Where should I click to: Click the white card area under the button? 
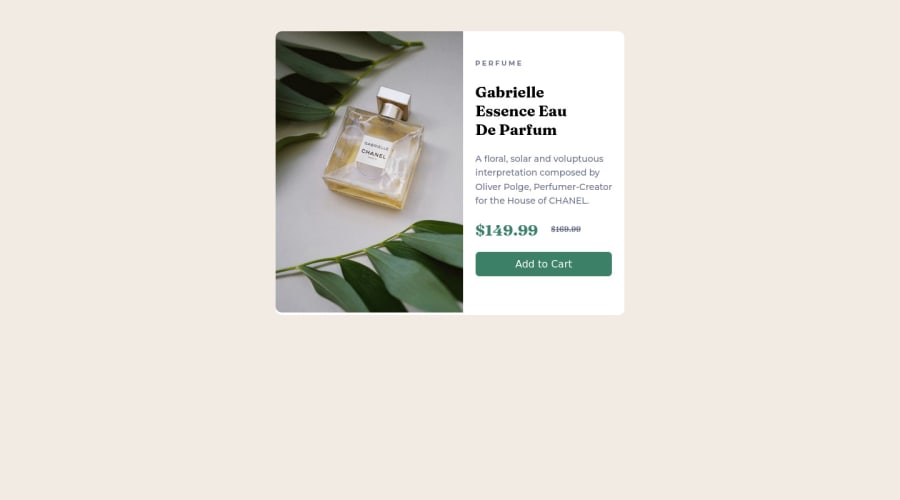[543, 295]
